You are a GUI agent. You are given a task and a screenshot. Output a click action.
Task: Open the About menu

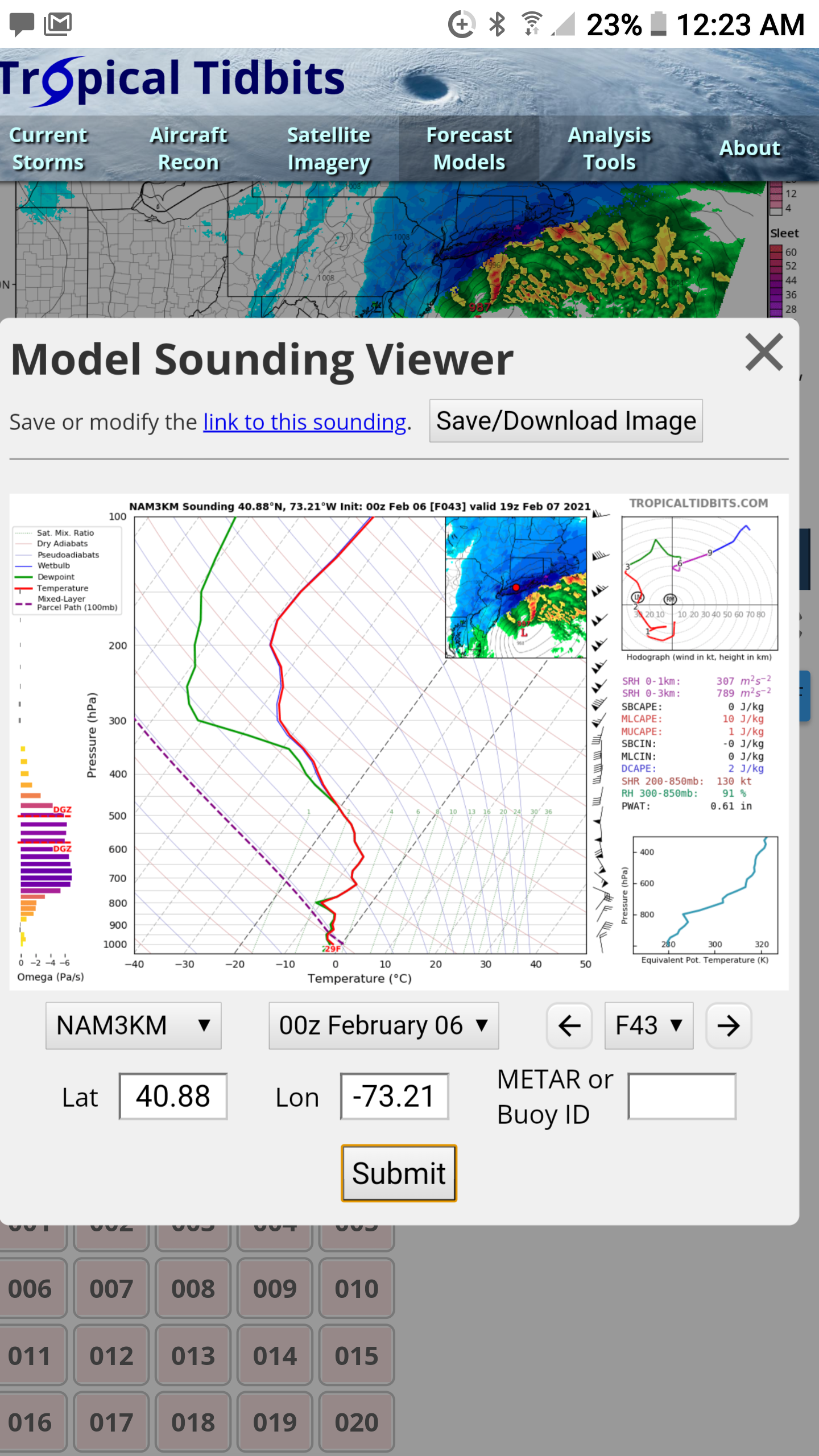[x=750, y=148]
